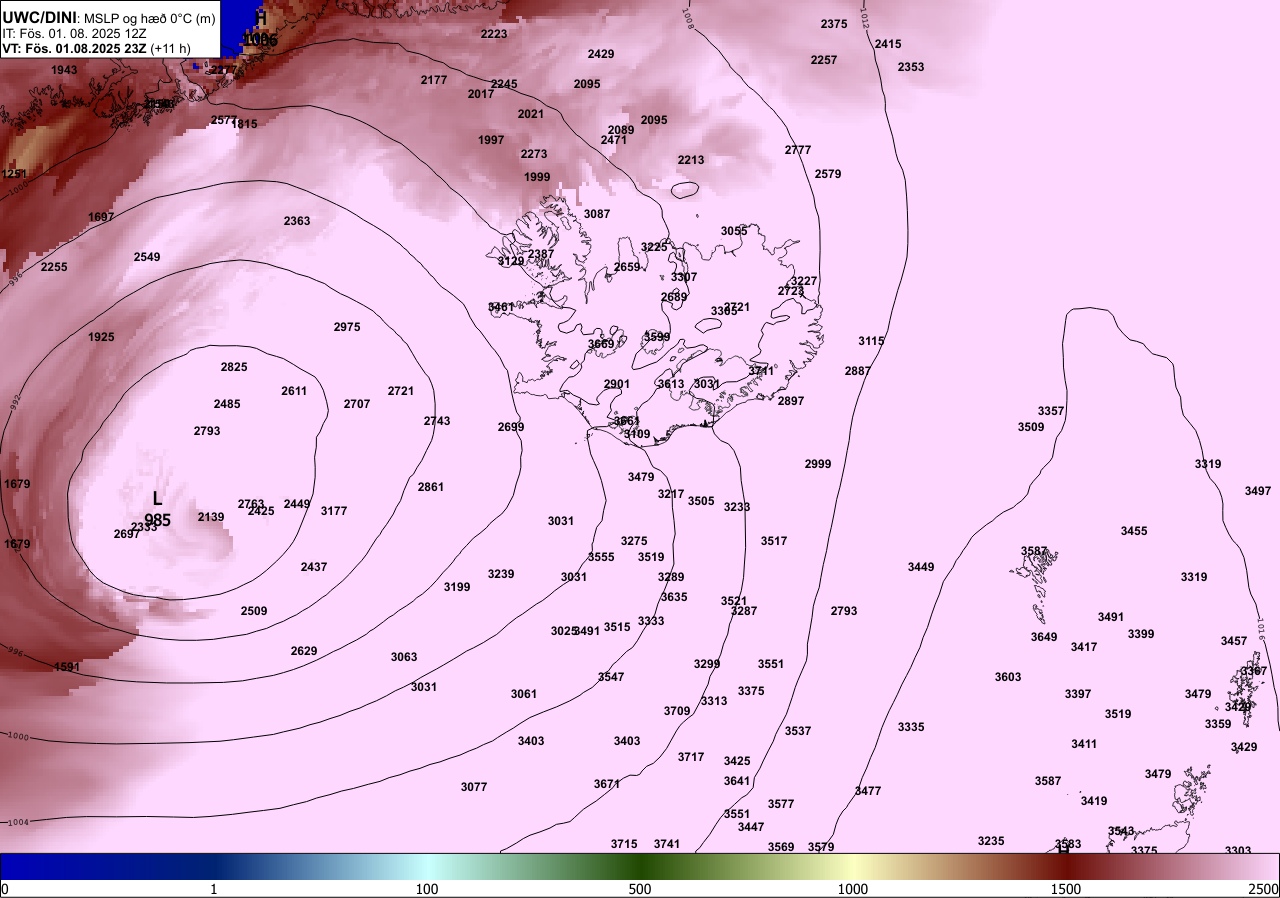The height and width of the screenshot is (898, 1280).
Task: Click the height value 3087
Action: tap(597, 214)
